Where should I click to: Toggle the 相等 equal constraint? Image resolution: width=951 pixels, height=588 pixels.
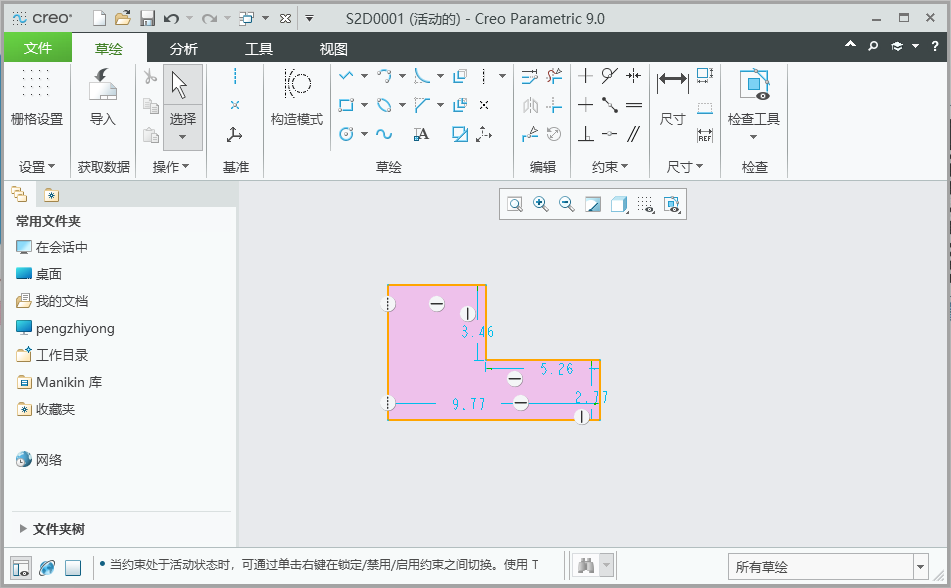[633, 105]
